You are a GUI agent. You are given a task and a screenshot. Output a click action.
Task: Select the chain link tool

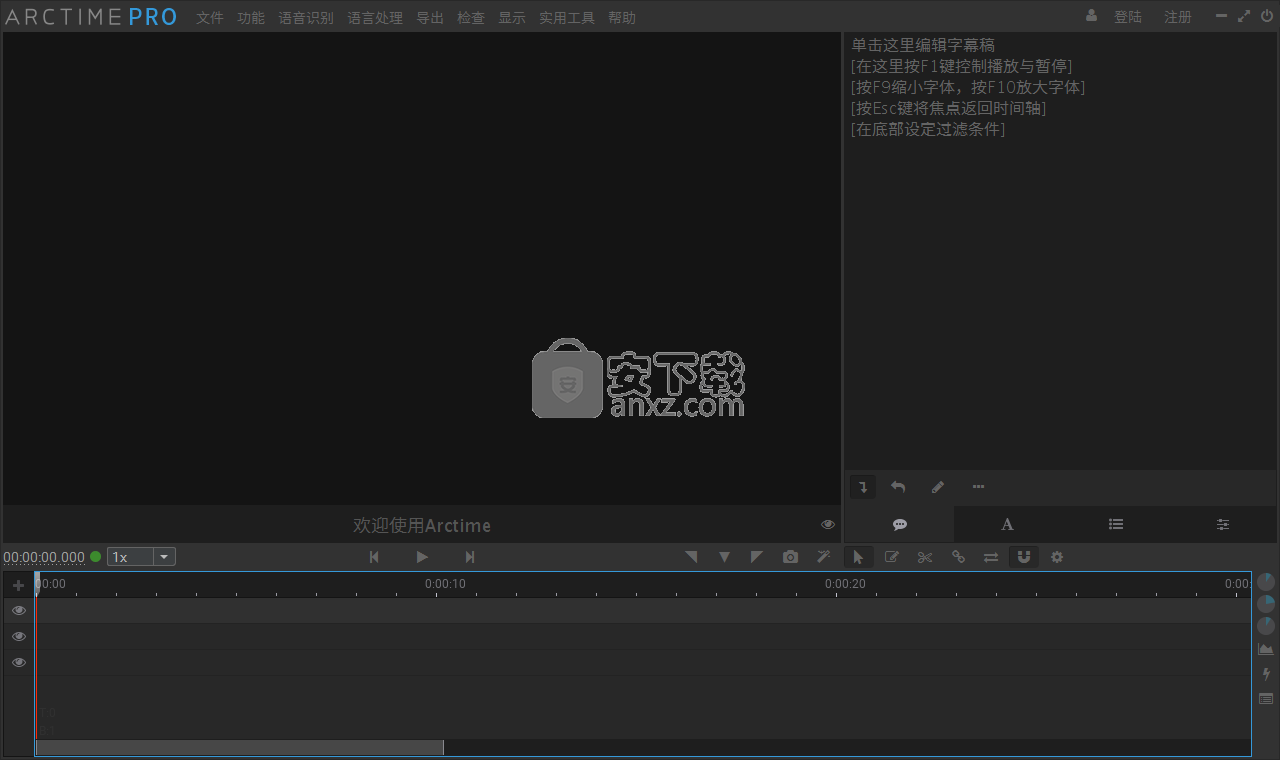pyautogui.click(x=958, y=557)
